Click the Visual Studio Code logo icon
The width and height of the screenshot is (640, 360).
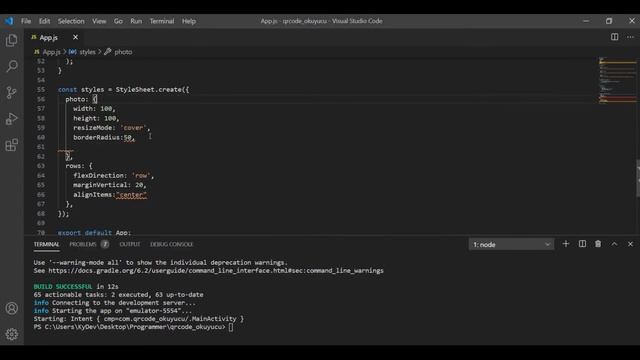point(9,21)
